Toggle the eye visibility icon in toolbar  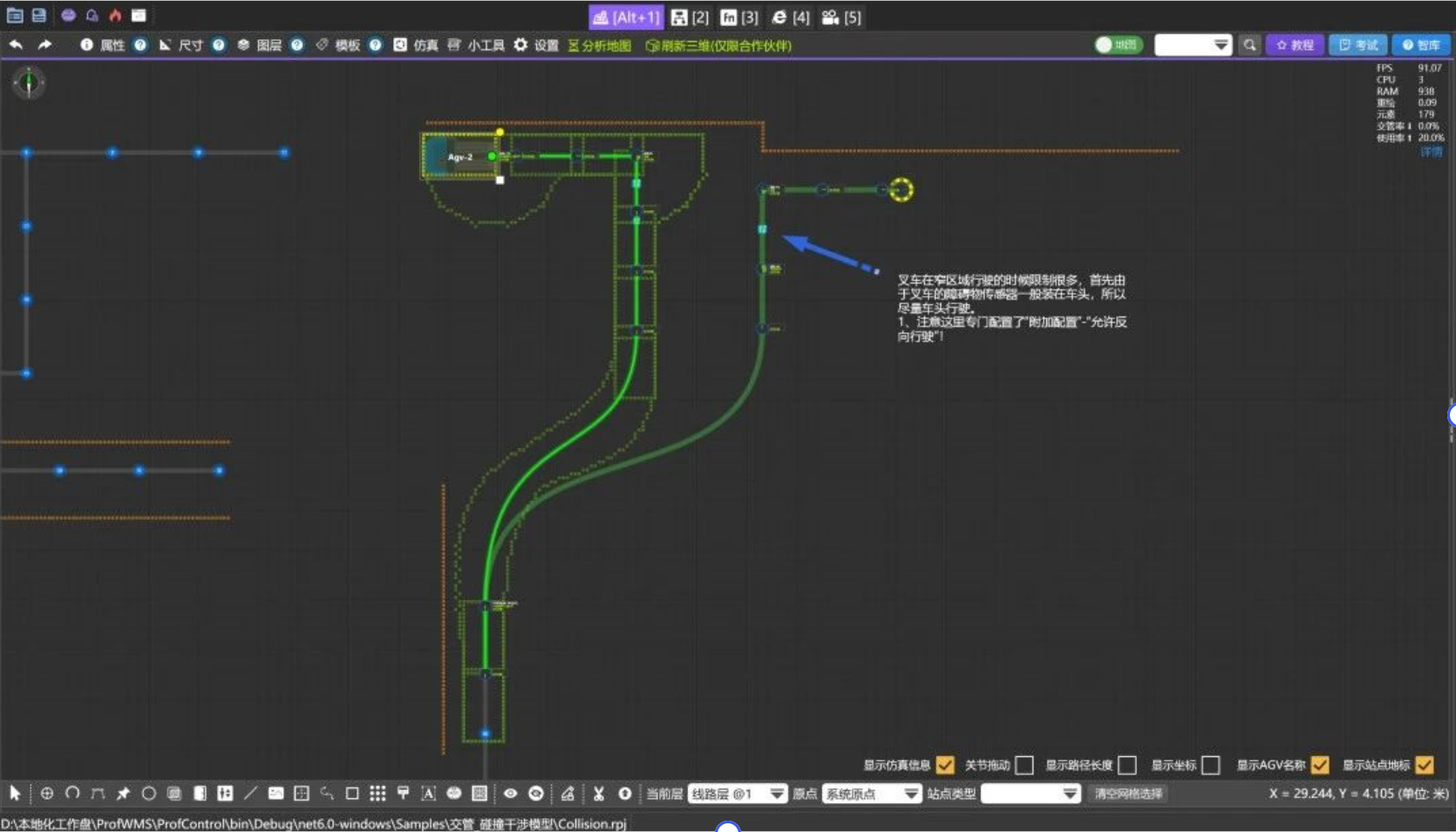tap(510, 793)
